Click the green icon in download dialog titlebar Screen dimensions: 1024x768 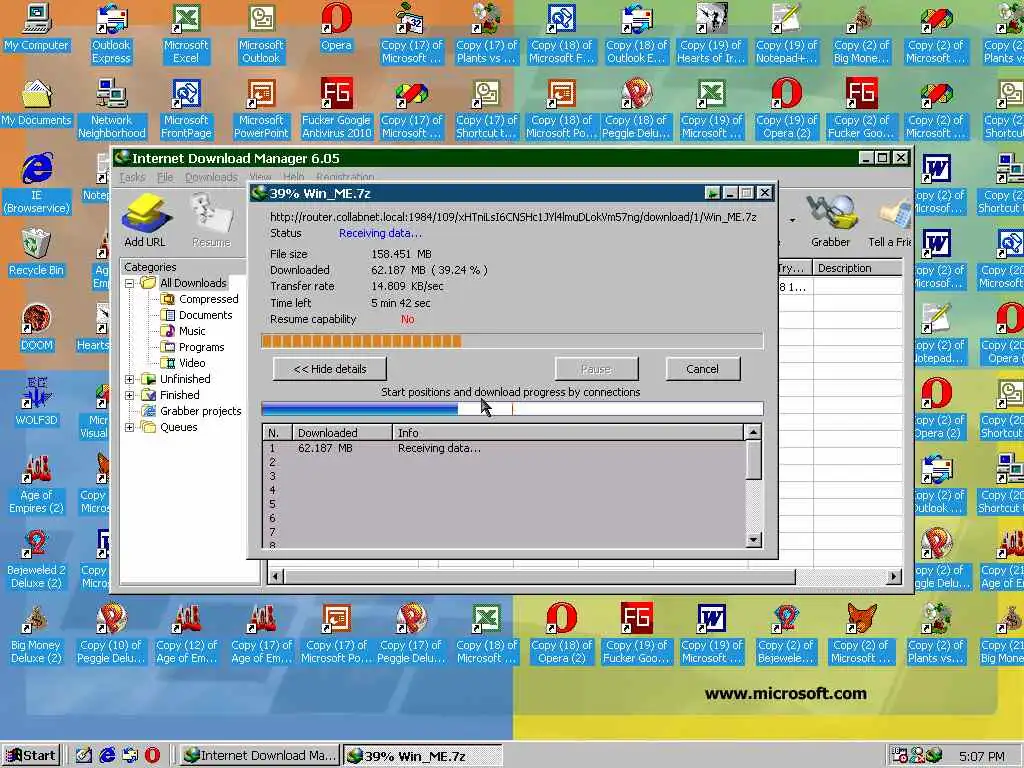(x=712, y=193)
